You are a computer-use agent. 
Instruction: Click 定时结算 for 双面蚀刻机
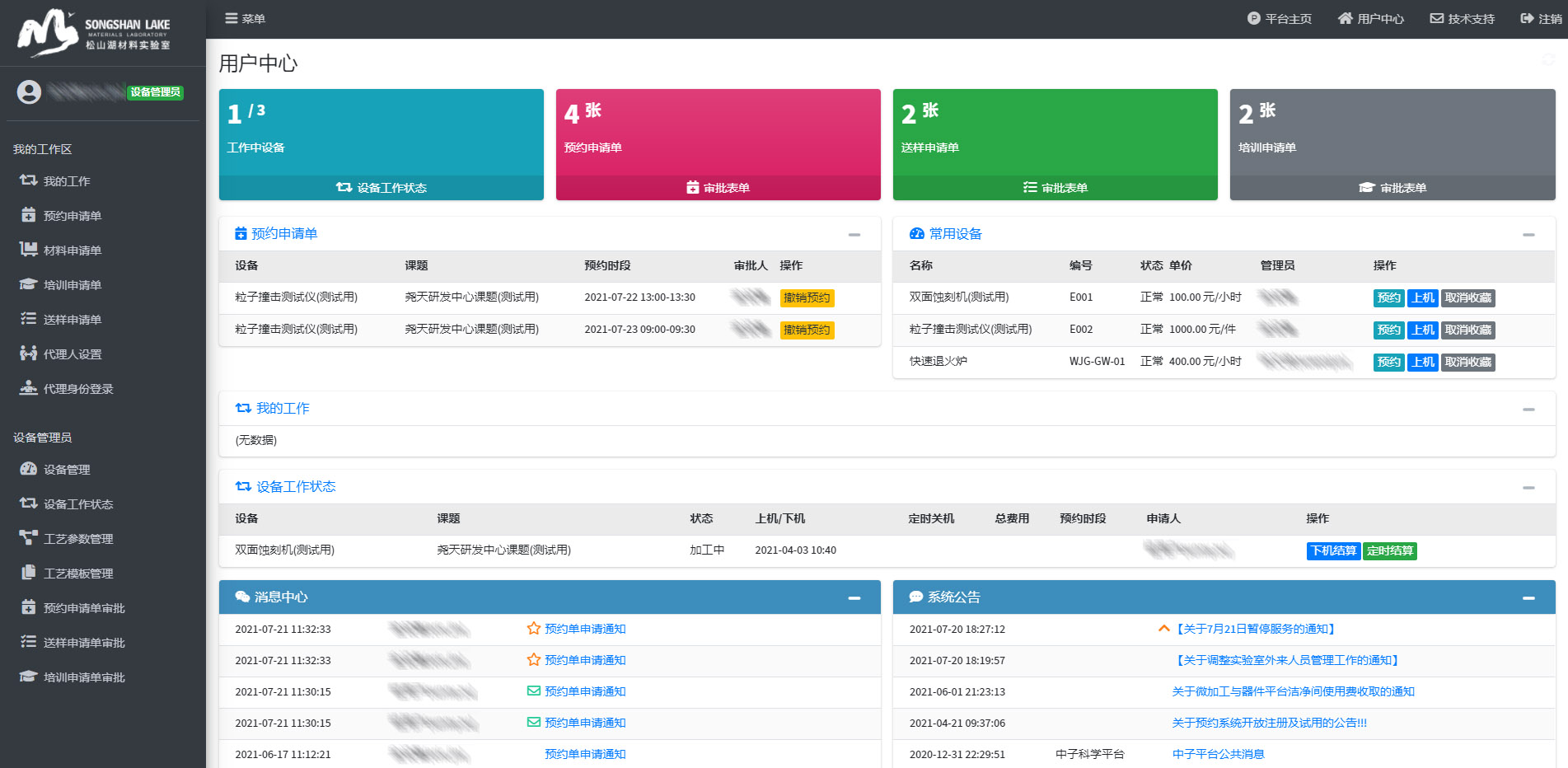[1389, 550]
